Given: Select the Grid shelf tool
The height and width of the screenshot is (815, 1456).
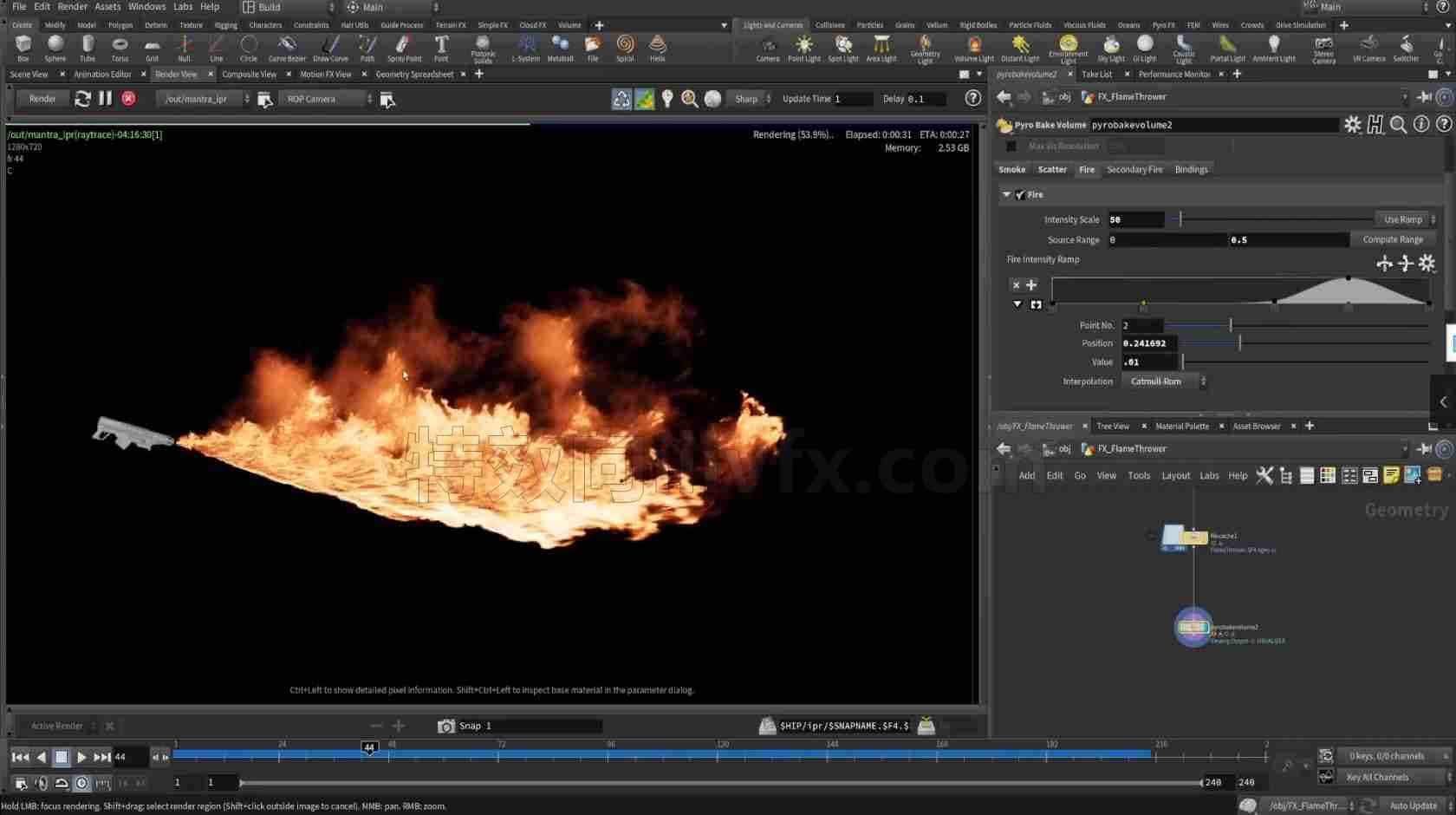Looking at the screenshot, I should (x=152, y=49).
